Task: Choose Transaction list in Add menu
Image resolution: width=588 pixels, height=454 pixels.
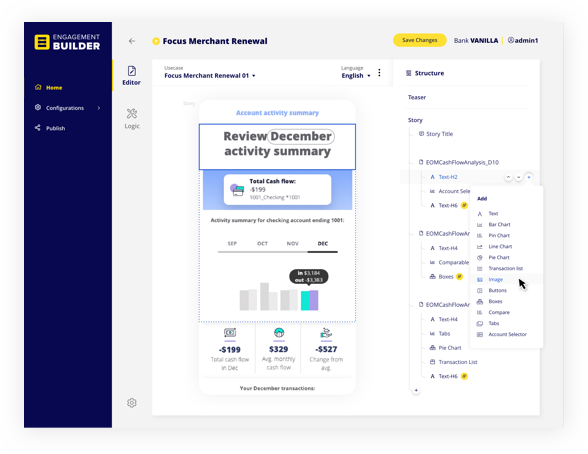Action: pyautogui.click(x=505, y=268)
